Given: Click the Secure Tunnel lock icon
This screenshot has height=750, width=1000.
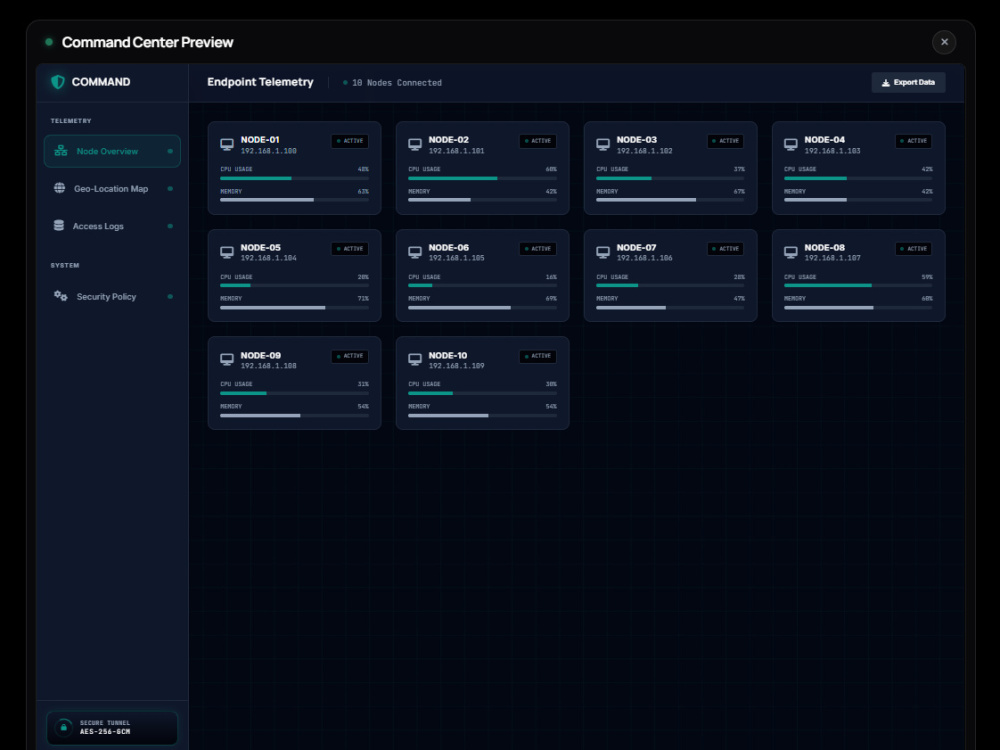Looking at the screenshot, I should click(63, 727).
